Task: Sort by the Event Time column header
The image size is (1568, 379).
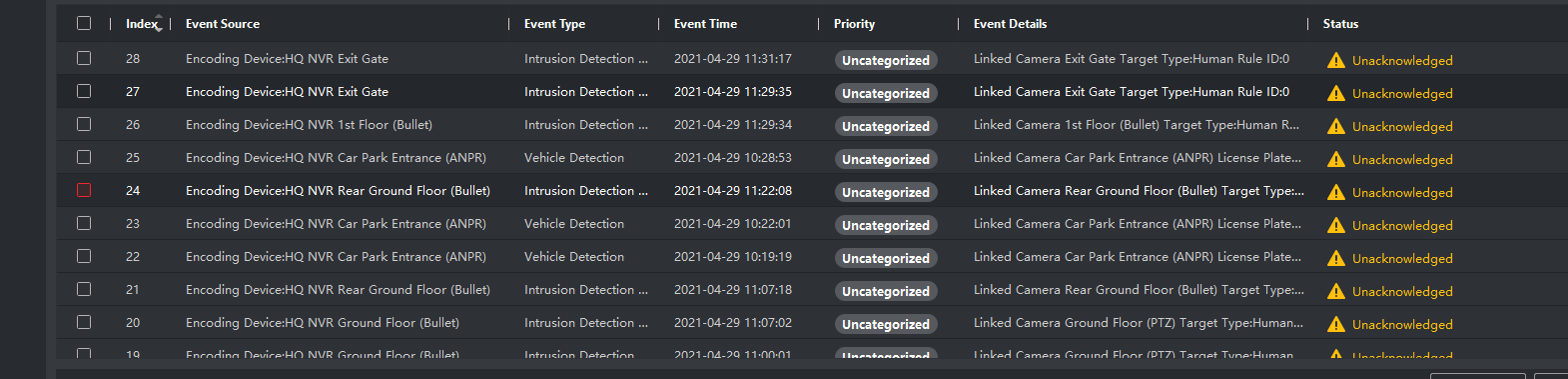Action: pyautogui.click(x=705, y=24)
